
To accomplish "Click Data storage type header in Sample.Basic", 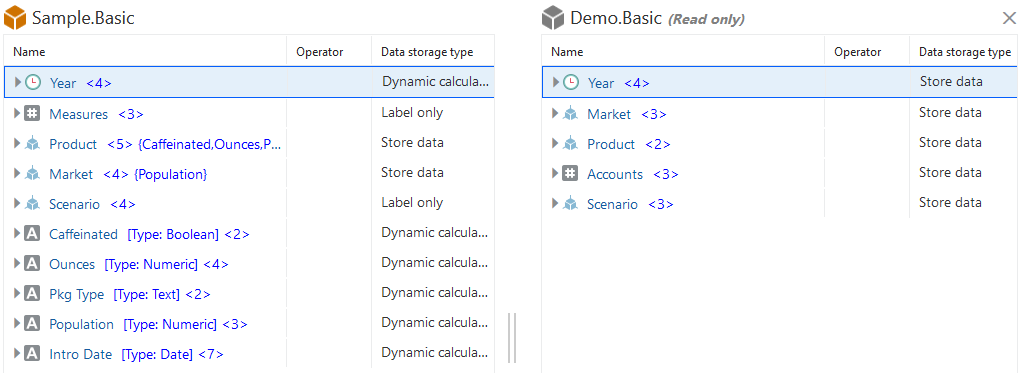I will [x=433, y=51].
